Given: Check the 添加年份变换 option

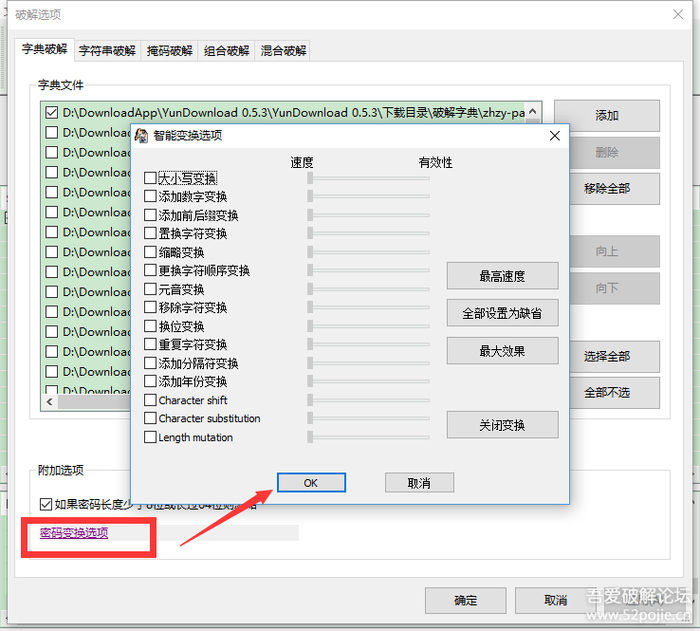Looking at the screenshot, I should point(150,381).
